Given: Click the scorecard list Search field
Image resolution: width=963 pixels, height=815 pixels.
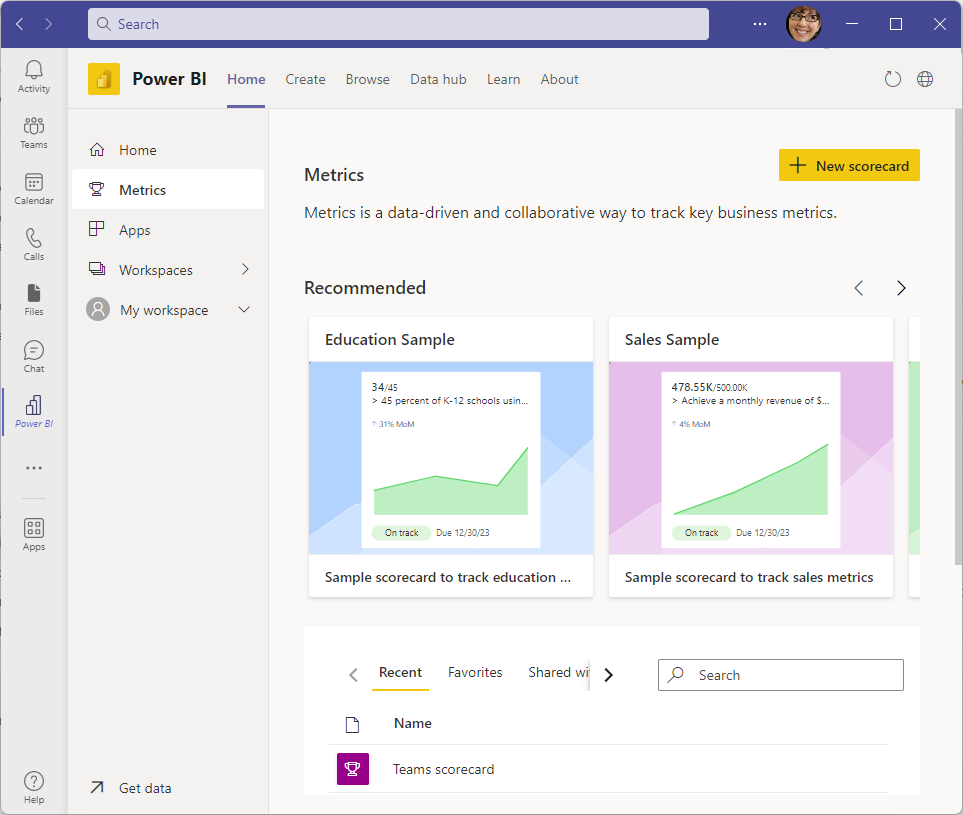Looking at the screenshot, I should click(781, 675).
